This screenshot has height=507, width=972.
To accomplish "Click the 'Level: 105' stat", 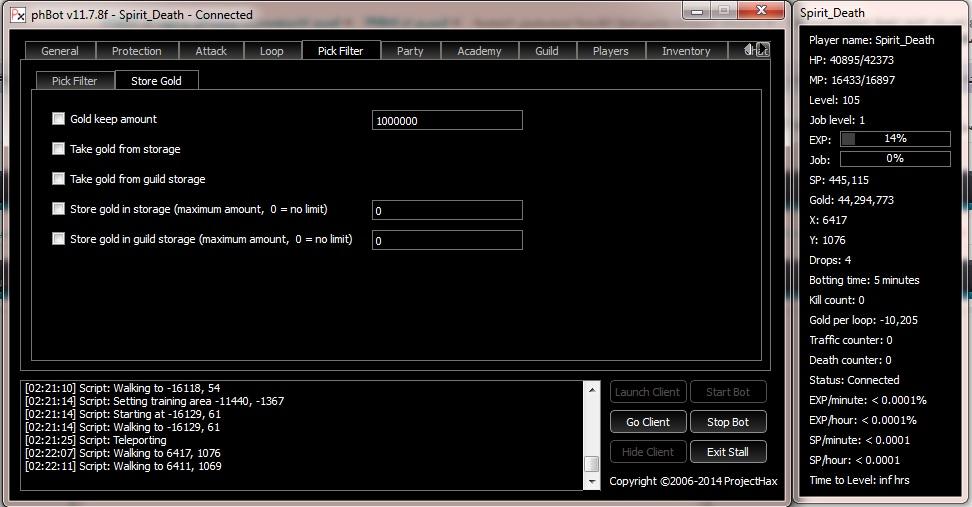I will (x=834, y=100).
